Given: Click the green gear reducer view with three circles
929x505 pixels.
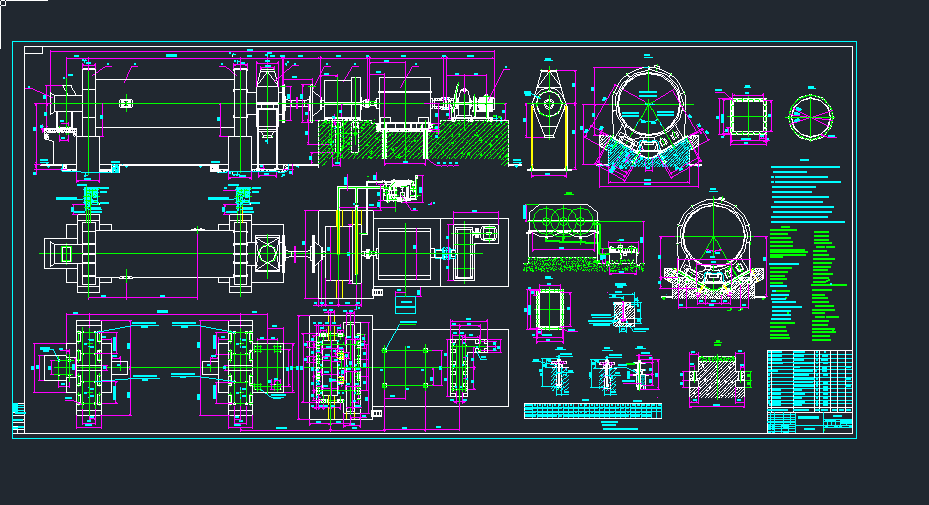Looking at the screenshot, I should [561, 227].
